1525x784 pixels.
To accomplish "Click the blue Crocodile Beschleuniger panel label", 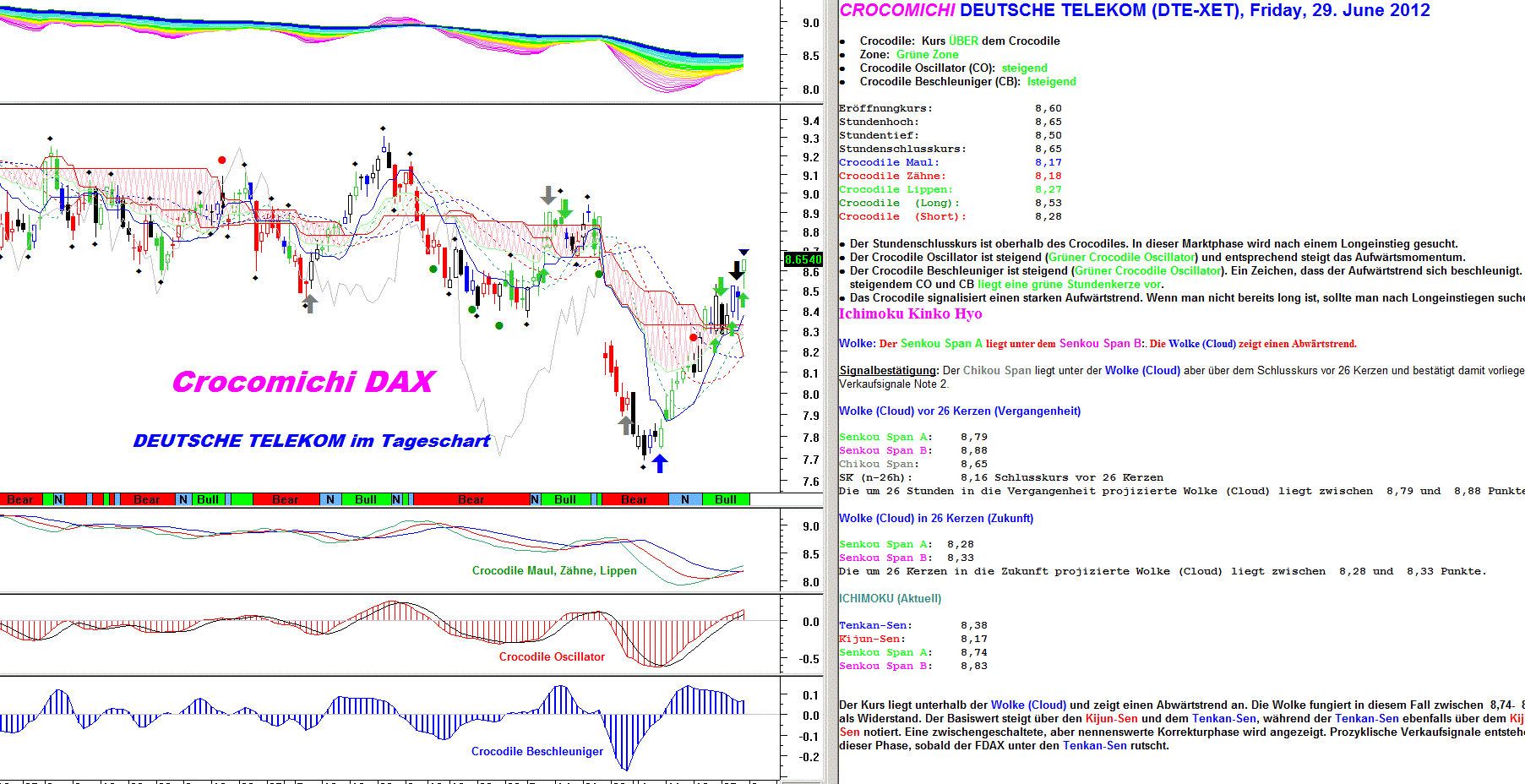I will pos(537,751).
